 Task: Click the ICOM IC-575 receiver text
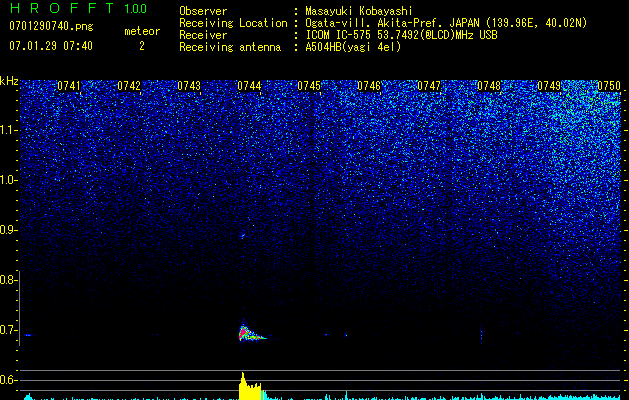click(401, 35)
